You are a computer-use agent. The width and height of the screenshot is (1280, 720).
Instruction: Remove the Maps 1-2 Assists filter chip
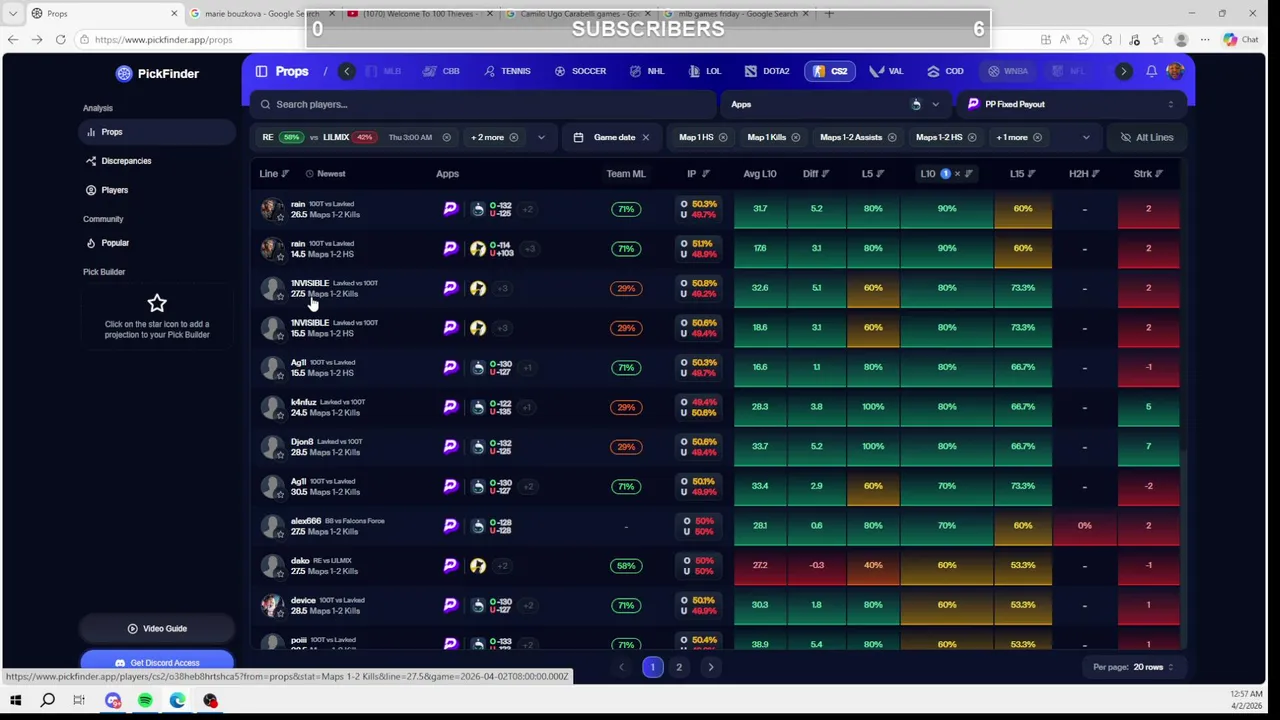pos(891,137)
